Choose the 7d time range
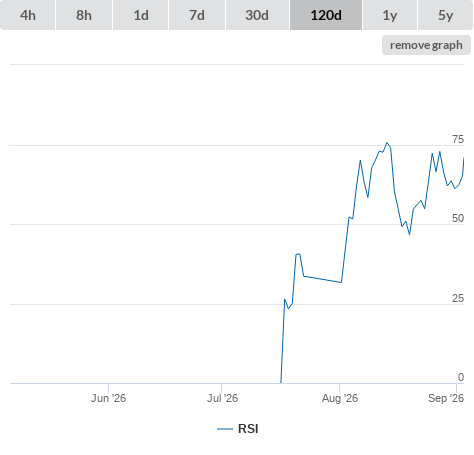 click(x=197, y=15)
